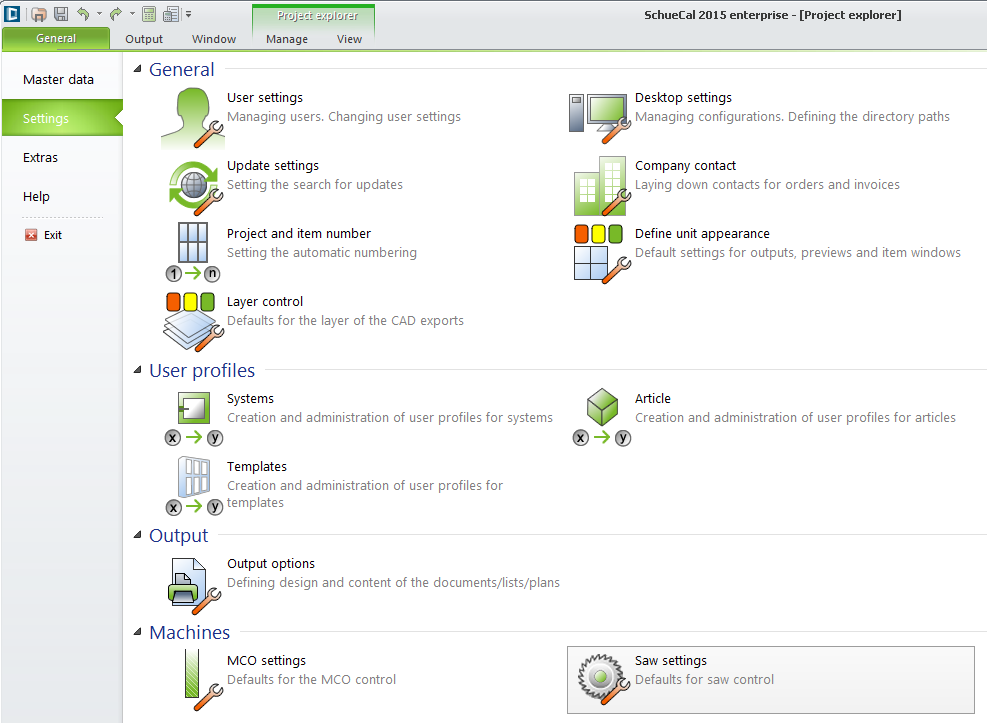Open the undo history dropdown arrow
The image size is (987, 723).
[99, 14]
